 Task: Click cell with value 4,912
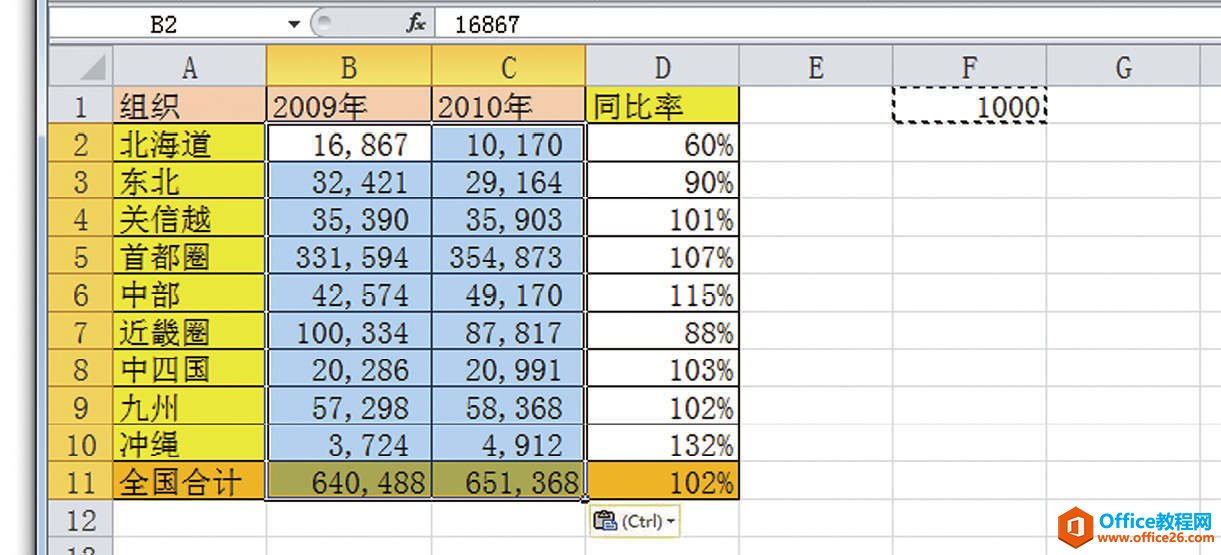[x=509, y=444]
